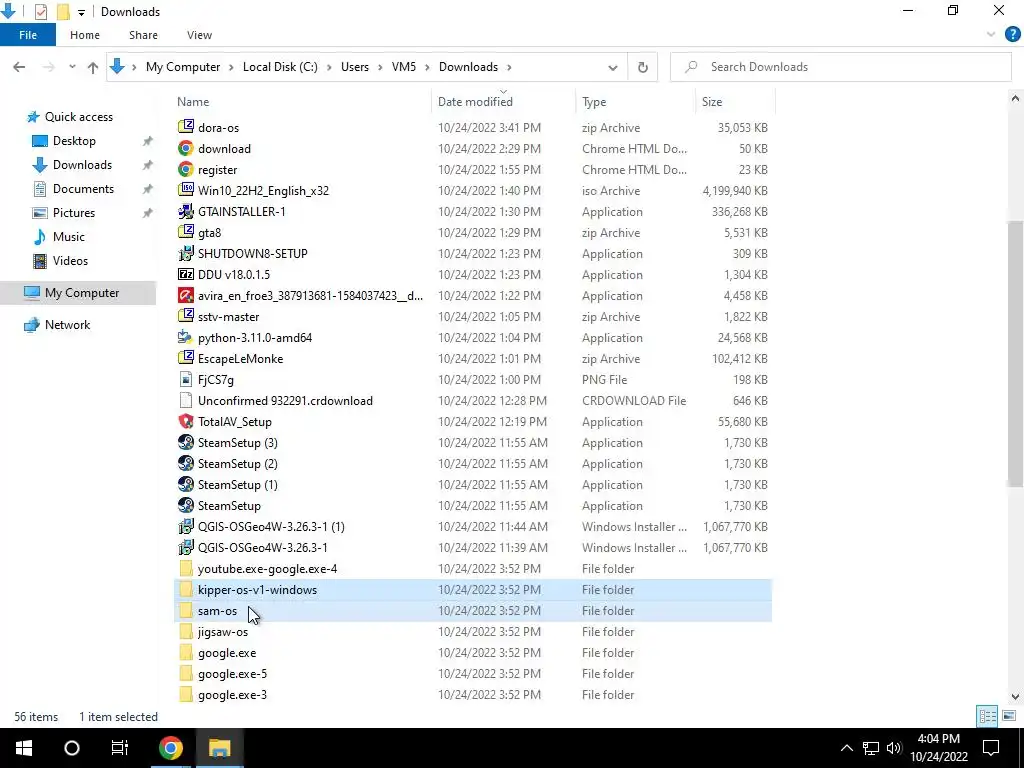Sort by the Type column header
The height and width of the screenshot is (768, 1024).
[635, 101]
